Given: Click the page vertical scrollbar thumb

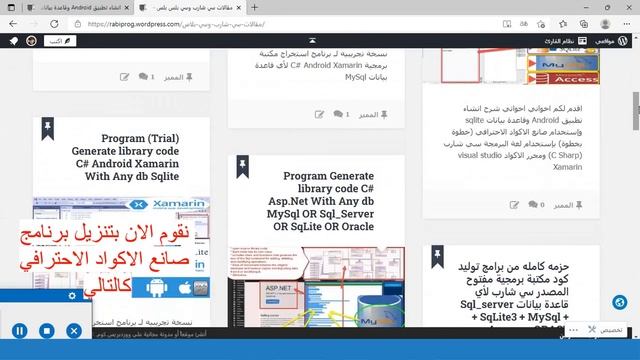Looking at the screenshot, I should [x=636, y=111].
